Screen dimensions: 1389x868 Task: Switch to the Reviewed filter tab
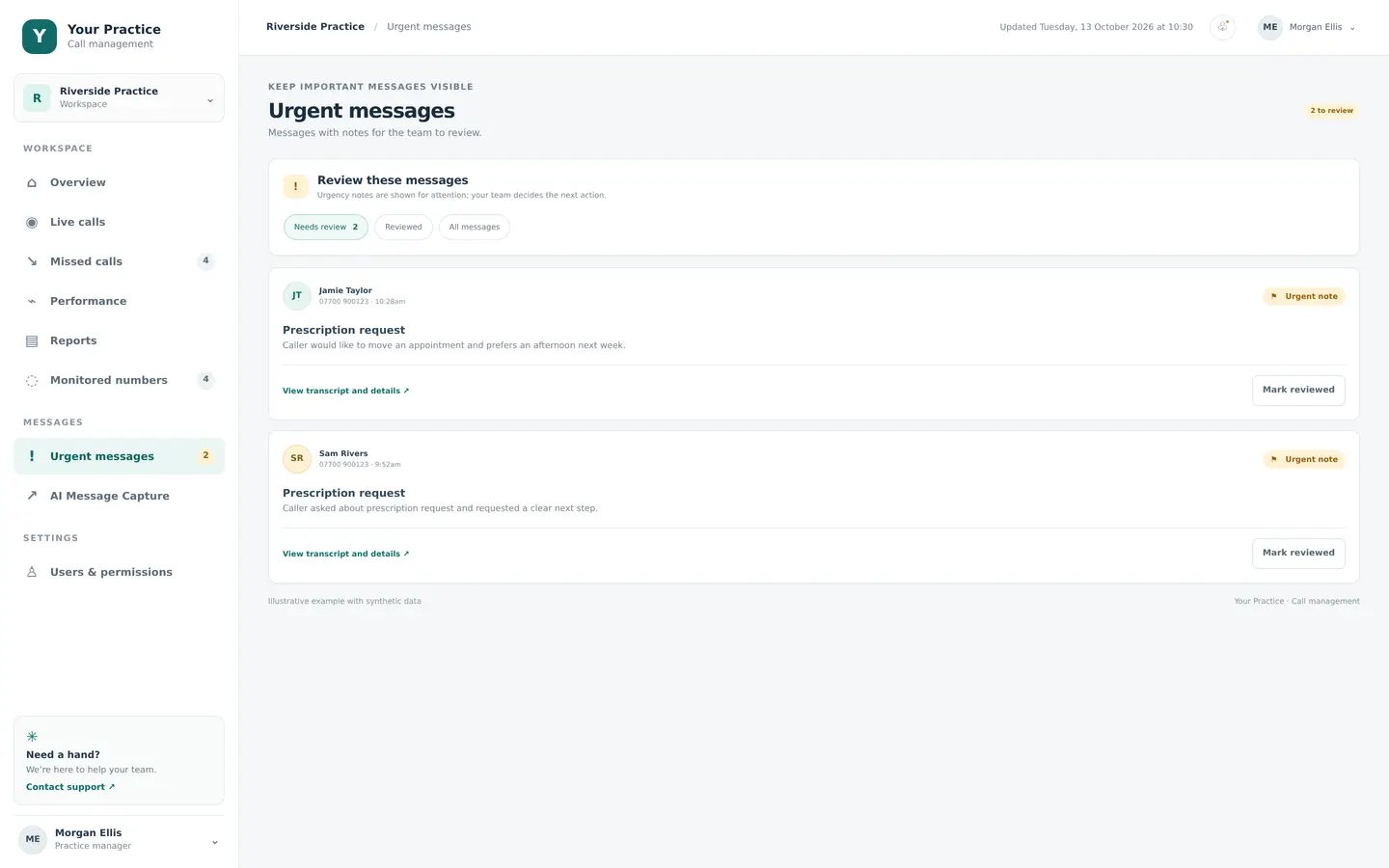pyautogui.click(x=403, y=227)
